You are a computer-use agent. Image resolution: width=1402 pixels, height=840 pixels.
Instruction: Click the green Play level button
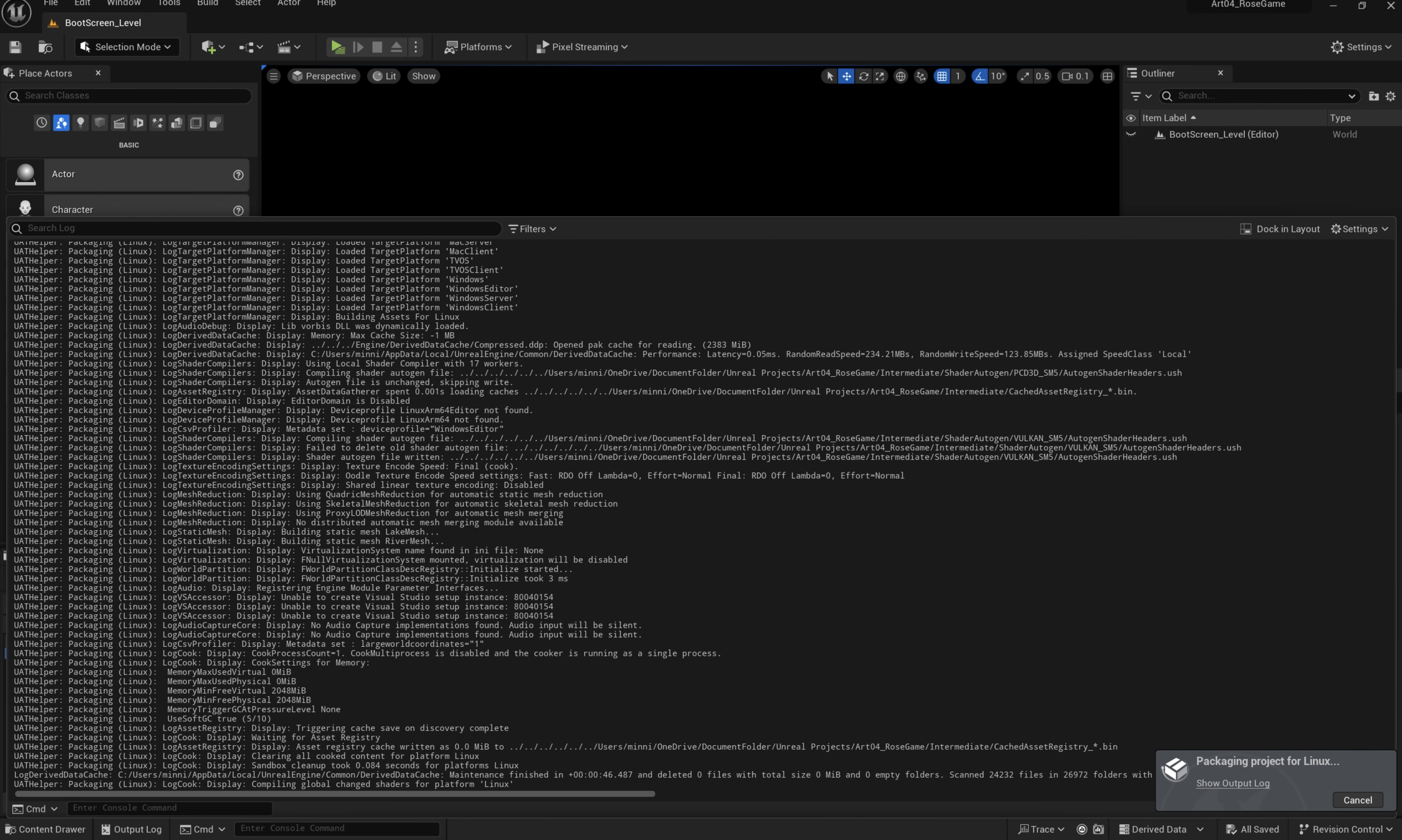(337, 47)
